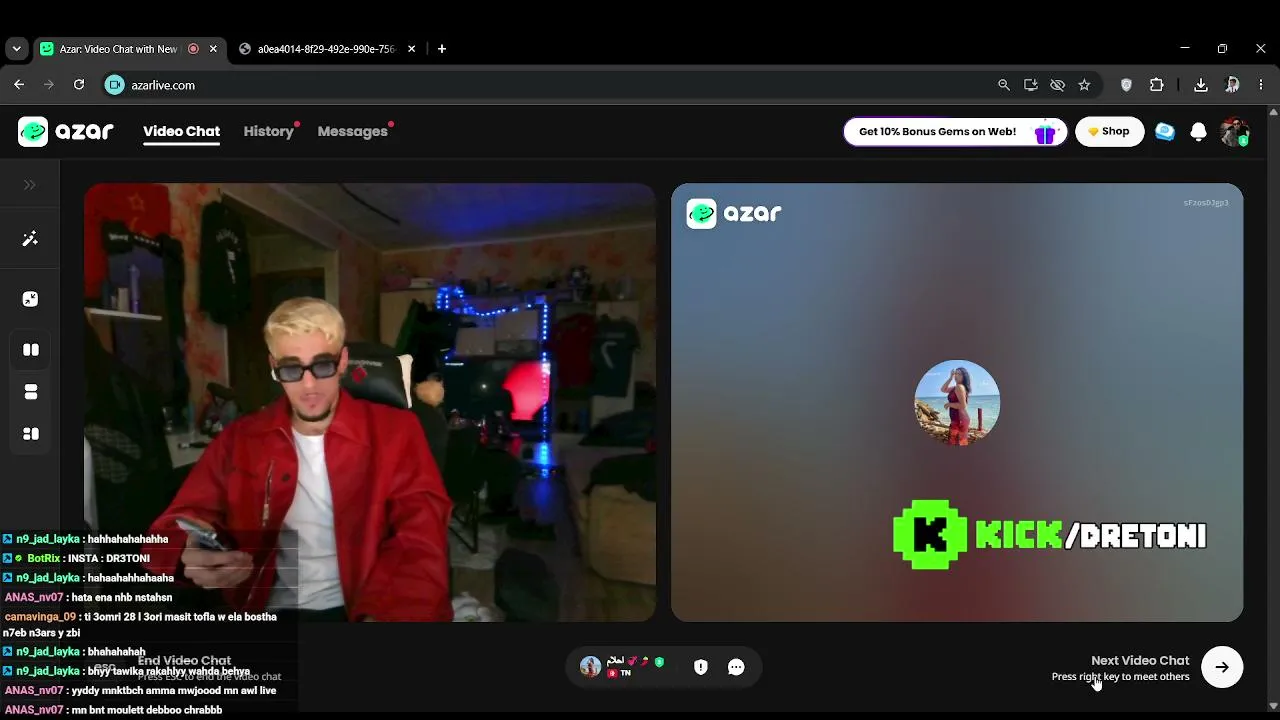Open a new browser tab
The image size is (1280, 720).
click(x=442, y=49)
